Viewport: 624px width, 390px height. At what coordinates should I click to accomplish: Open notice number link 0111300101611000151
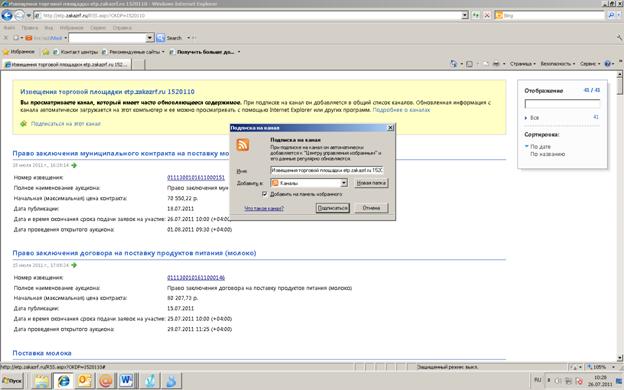tap(196, 177)
